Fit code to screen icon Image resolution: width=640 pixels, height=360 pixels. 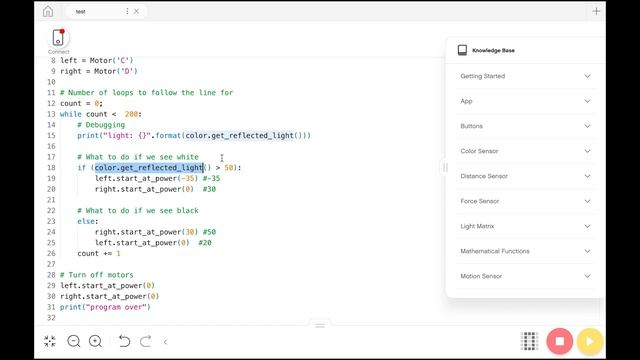pos(50,341)
